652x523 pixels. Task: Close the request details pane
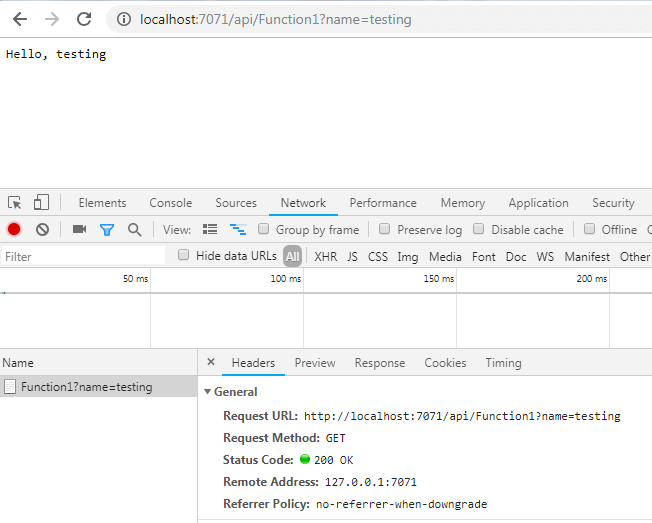click(211, 362)
